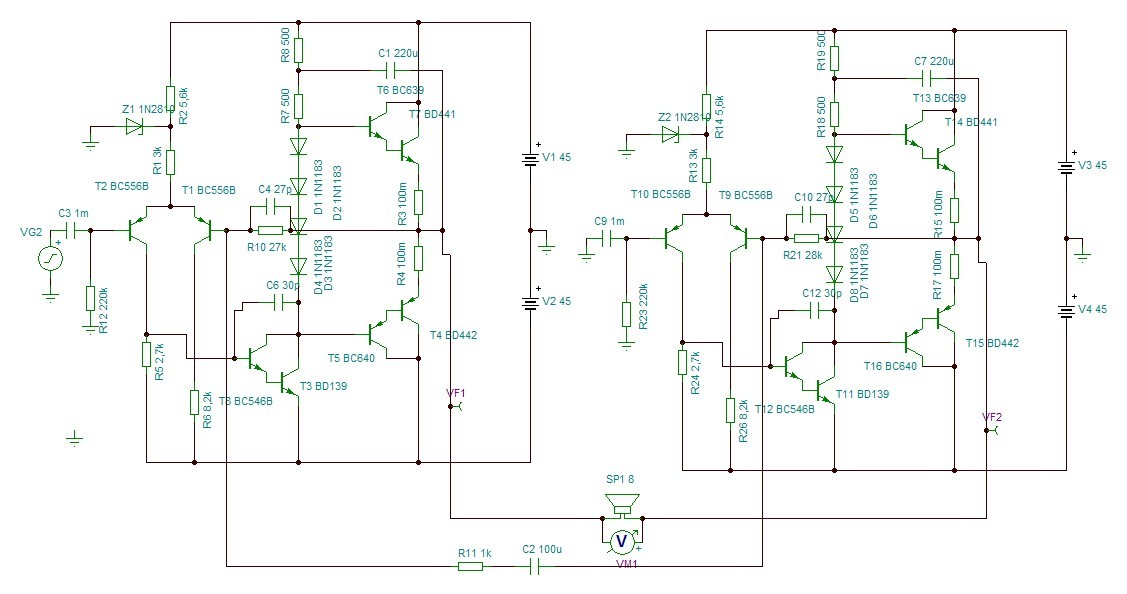Click capacitor C2 100u symbol

(x=535, y=567)
